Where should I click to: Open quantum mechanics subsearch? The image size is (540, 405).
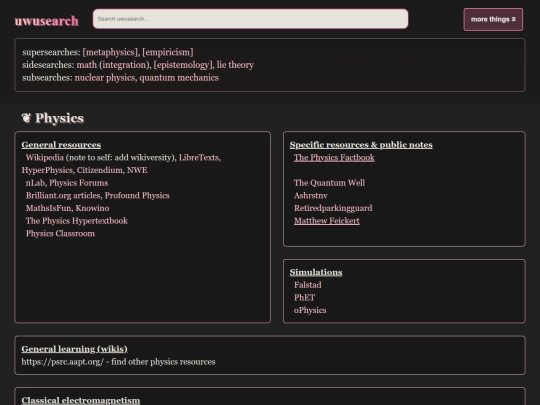179,77
